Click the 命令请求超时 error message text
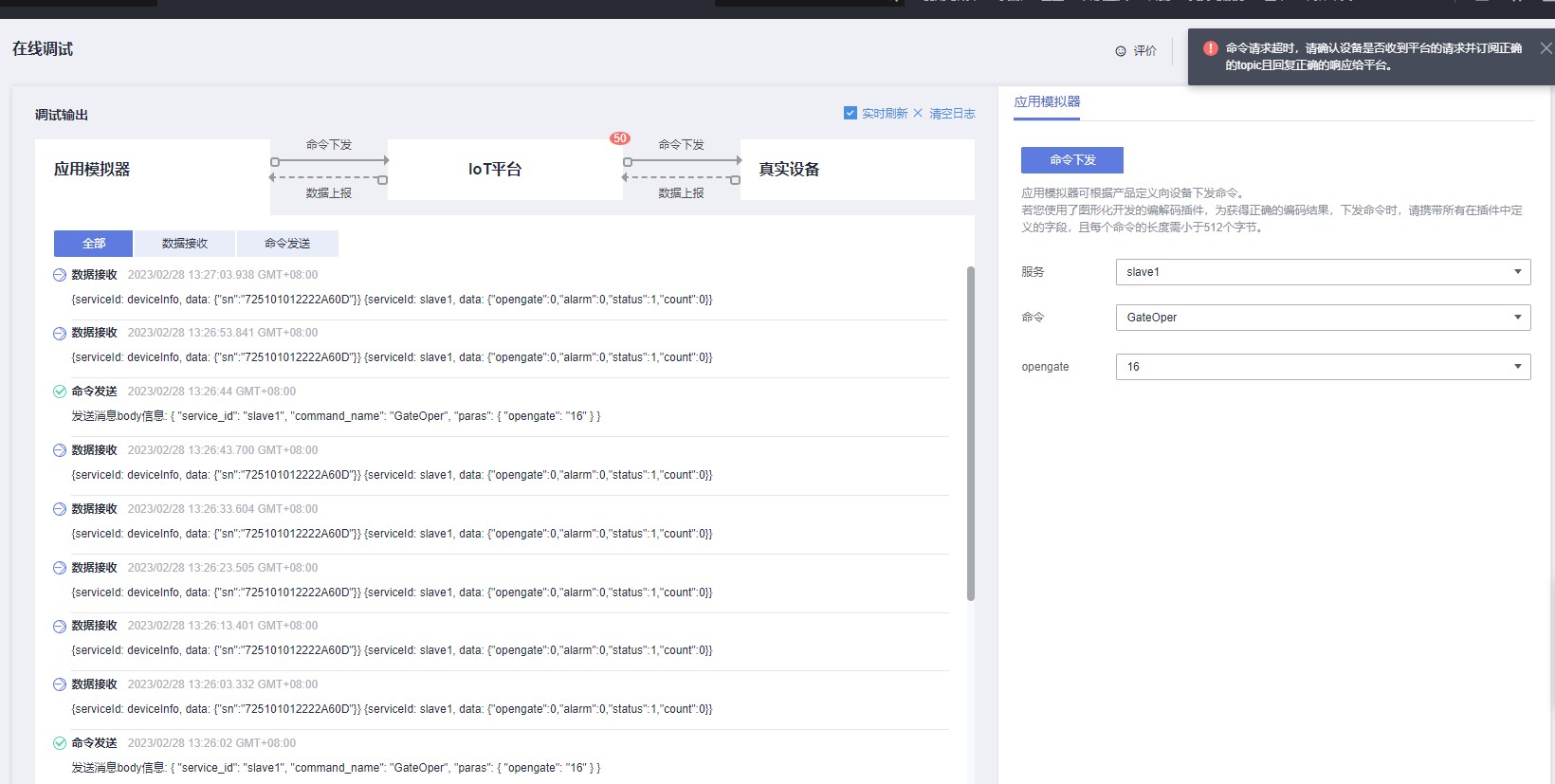 [1373, 57]
